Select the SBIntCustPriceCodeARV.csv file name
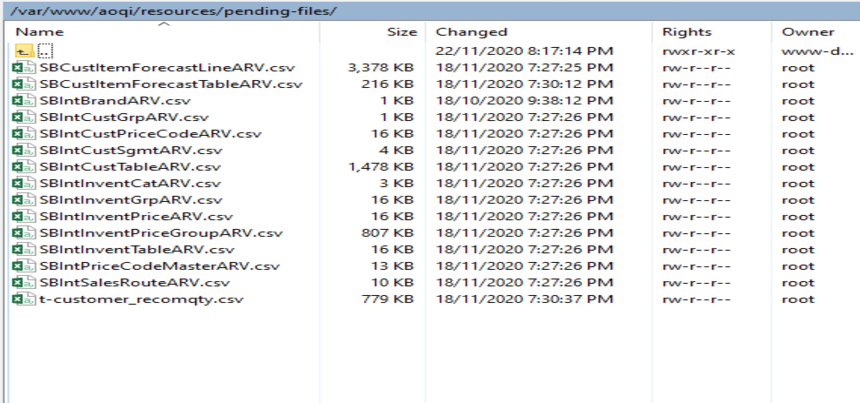Screen dimensions: 860x403 (150, 134)
